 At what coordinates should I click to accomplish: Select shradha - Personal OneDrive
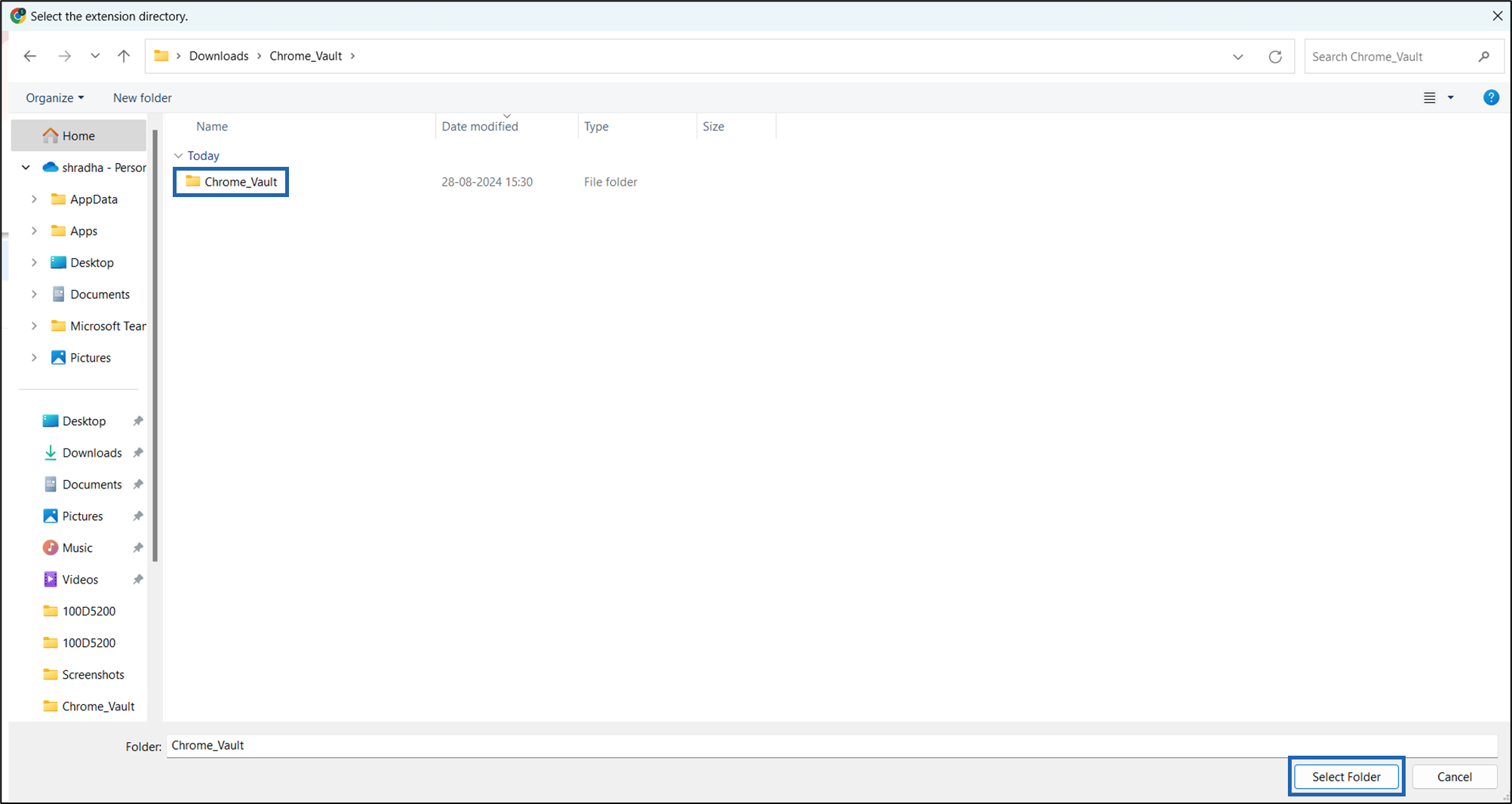tap(94, 168)
